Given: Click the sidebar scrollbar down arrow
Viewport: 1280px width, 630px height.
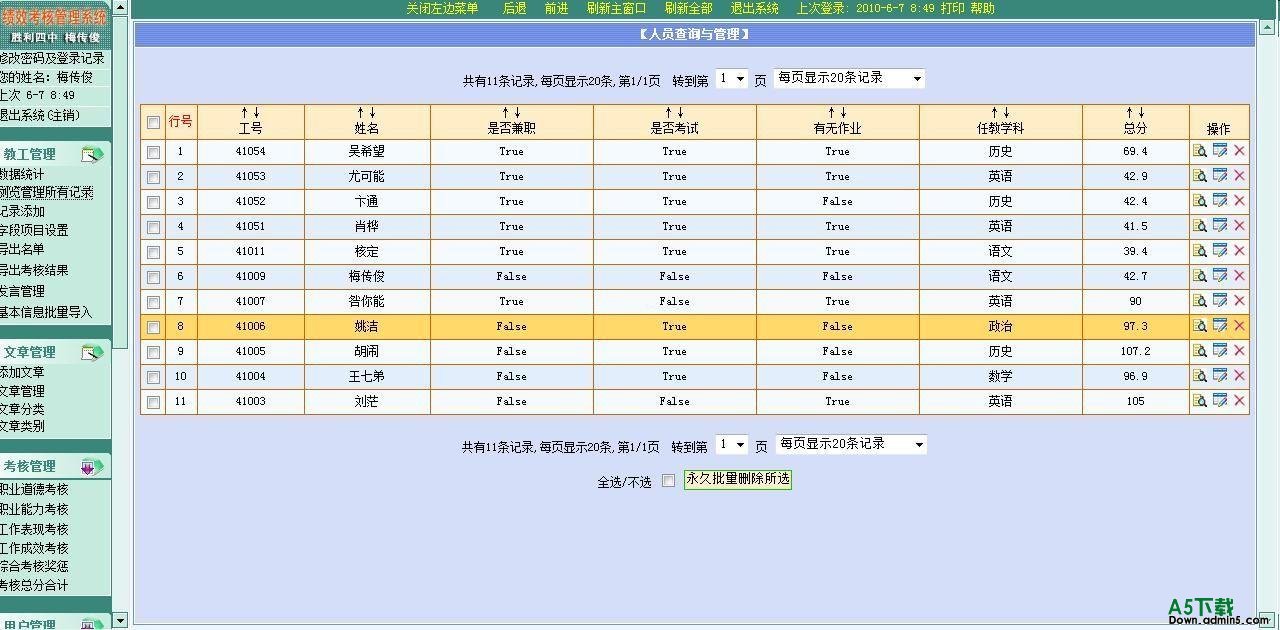Looking at the screenshot, I should click(120, 621).
